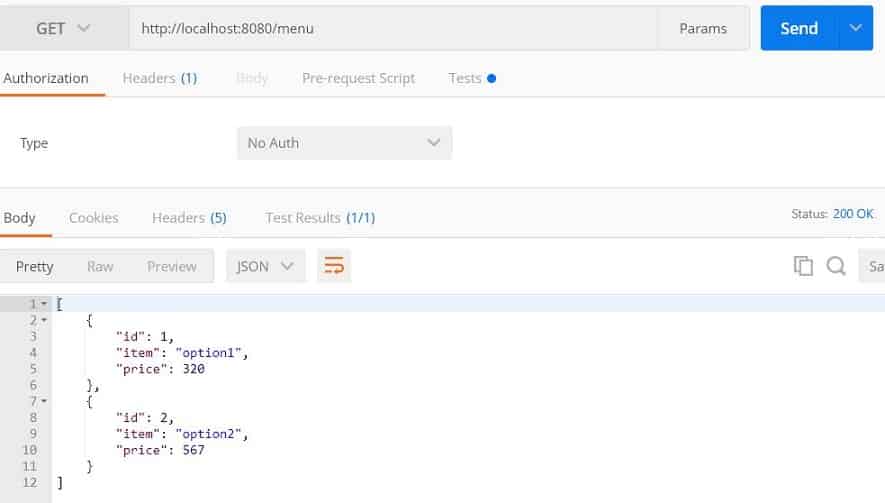Open the No Auth type dropdown
Viewport: 885px width, 503px height.
point(344,143)
